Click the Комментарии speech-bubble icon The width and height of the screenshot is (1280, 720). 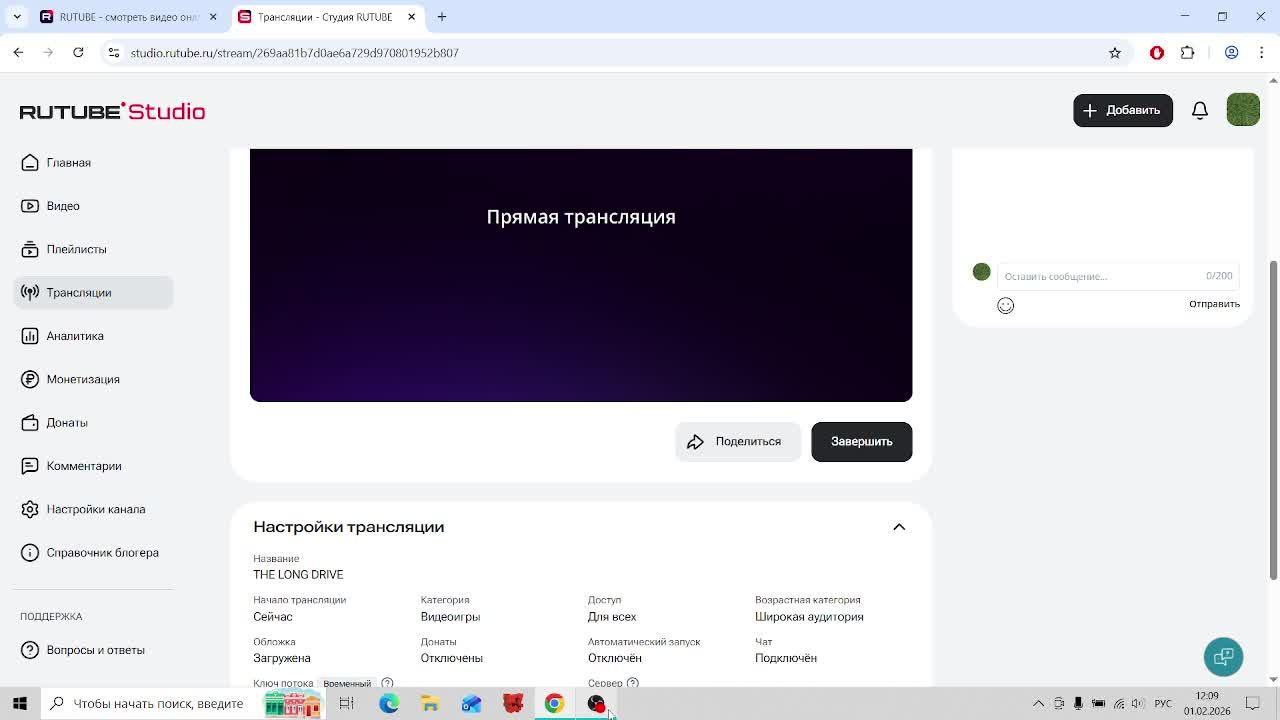30,466
